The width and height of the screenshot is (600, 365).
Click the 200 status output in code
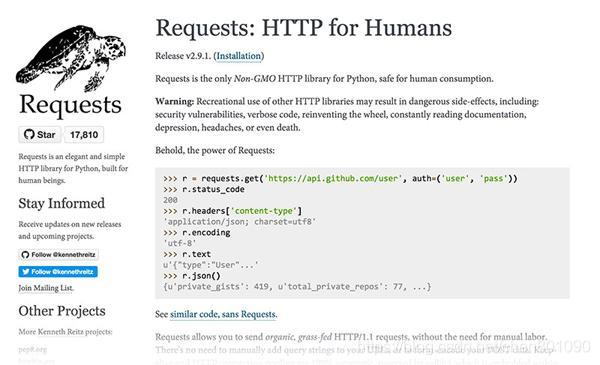170,200
